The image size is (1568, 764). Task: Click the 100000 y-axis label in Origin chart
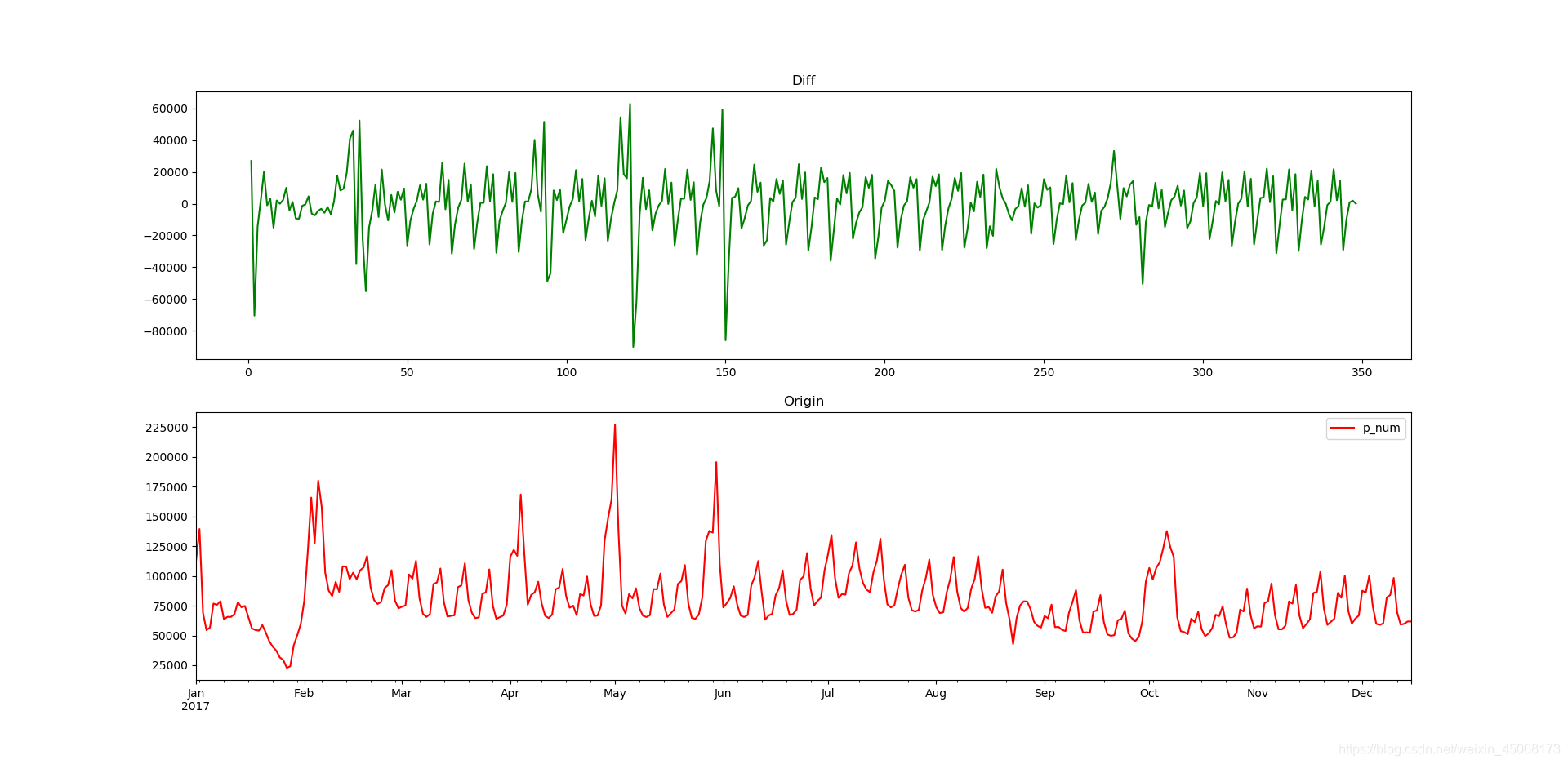167,576
